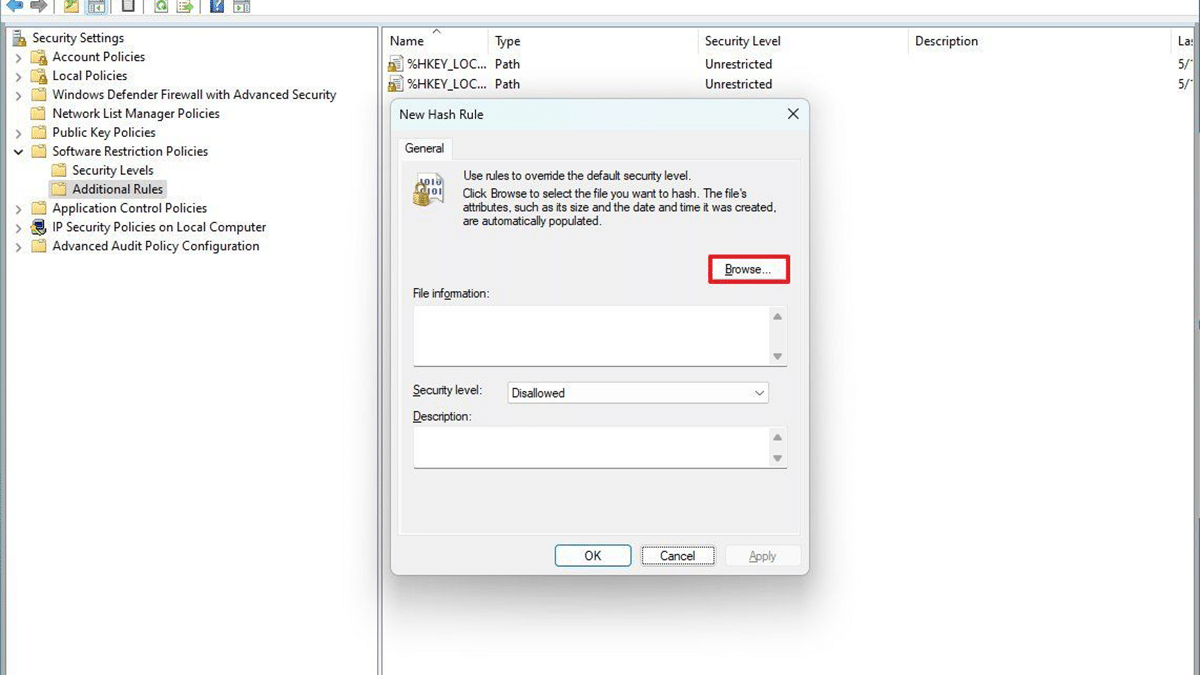Screen dimensions: 1200x675
Task: Confirm the dialog with OK
Action: point(593,556)
